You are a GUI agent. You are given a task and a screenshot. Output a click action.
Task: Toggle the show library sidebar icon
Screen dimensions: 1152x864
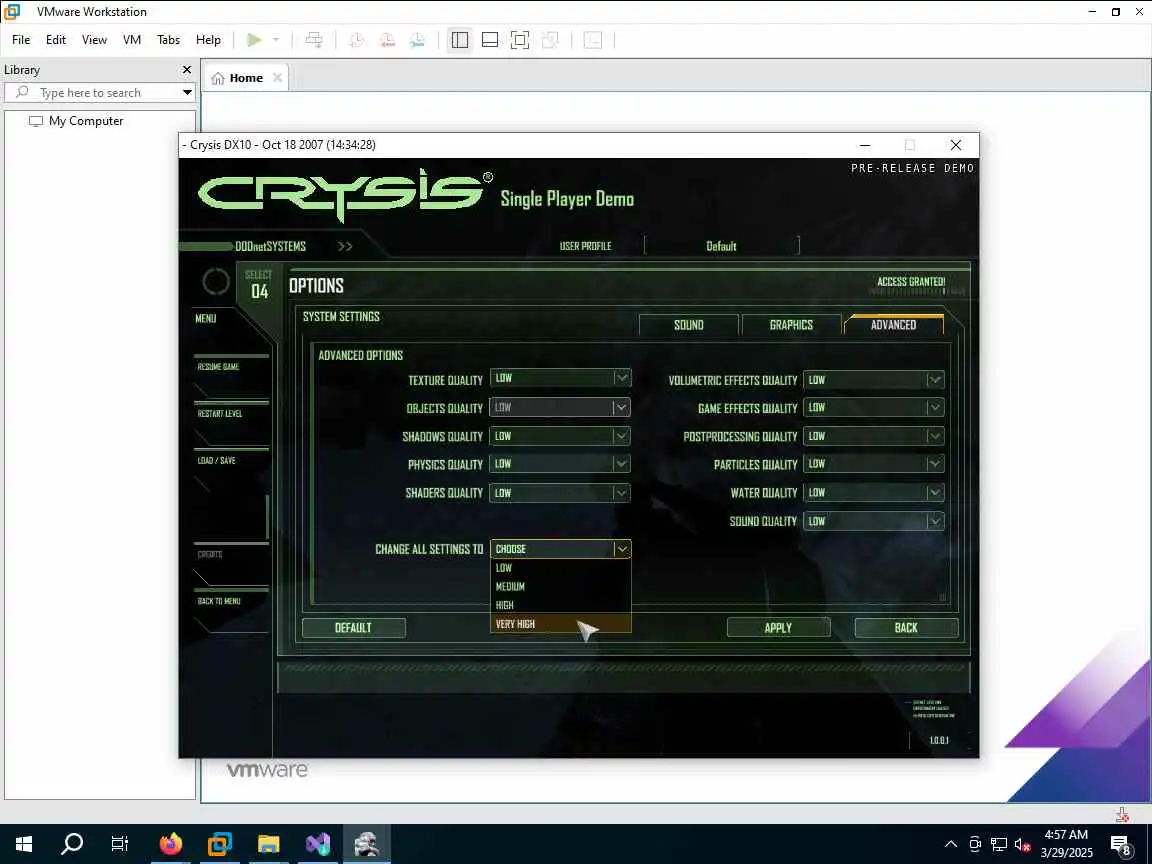pos(460,40)
